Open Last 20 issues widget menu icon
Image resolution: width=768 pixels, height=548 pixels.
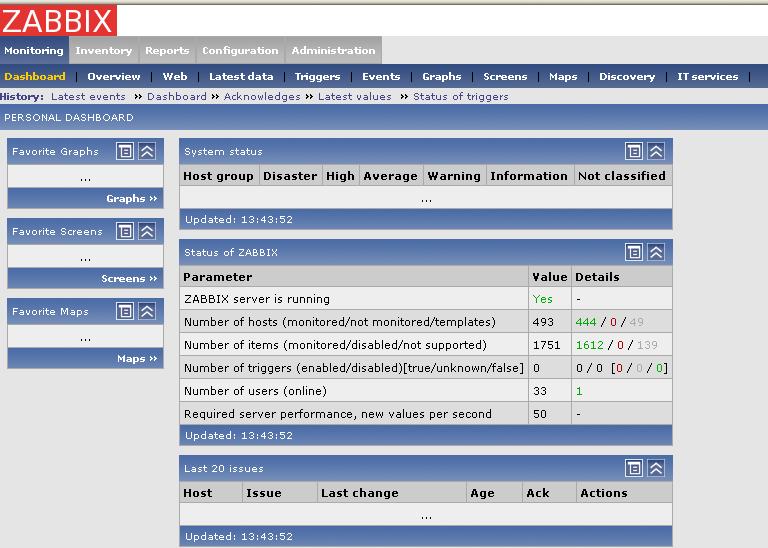point(634,468)
